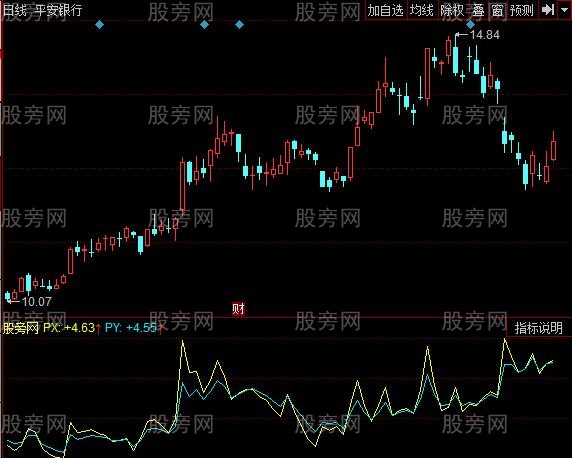572x458 pixels.
Task: Click the PY: +4.55 indicator value
Action: point(131,327)
